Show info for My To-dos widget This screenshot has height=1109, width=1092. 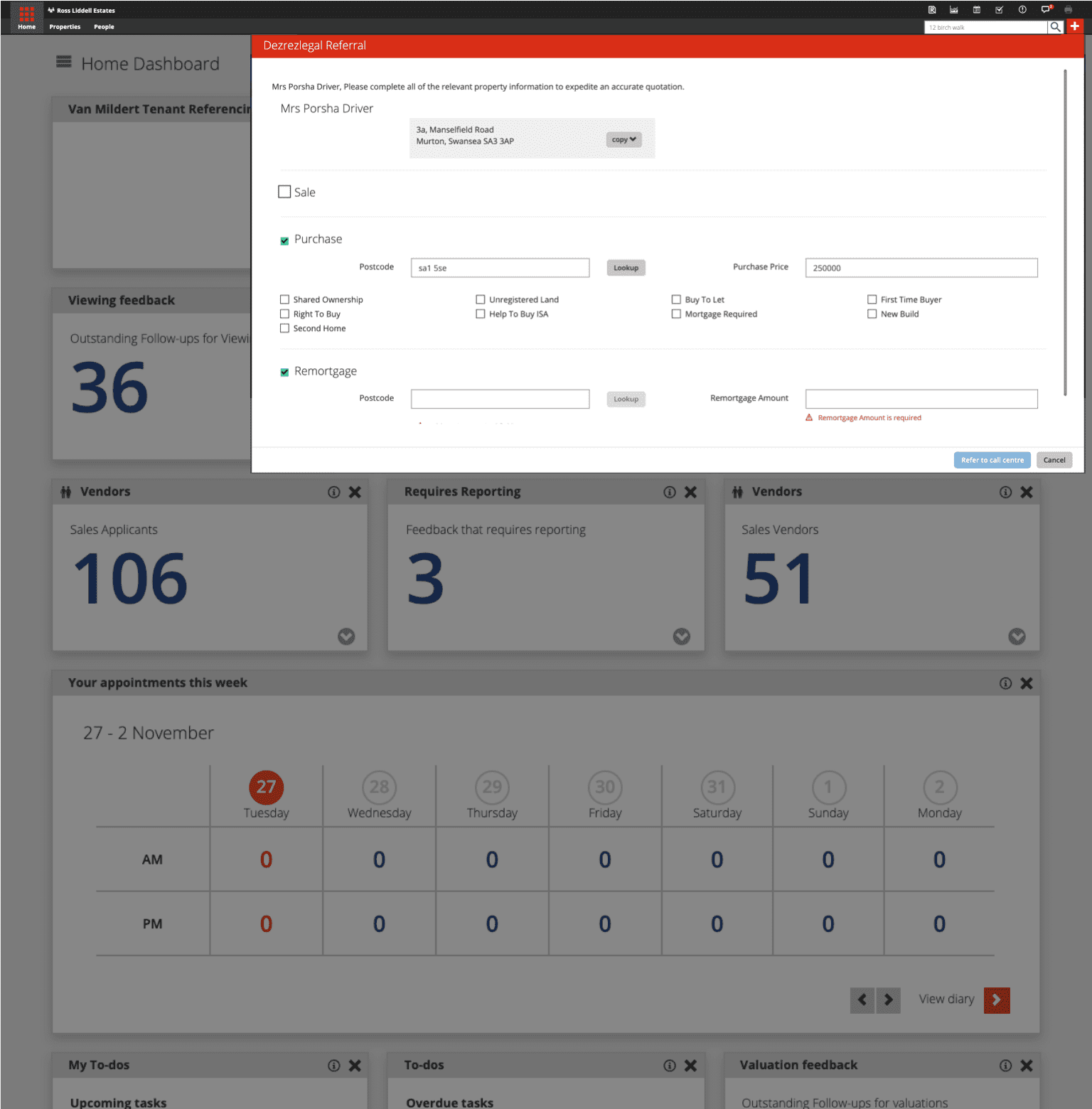pos(334,1066)
